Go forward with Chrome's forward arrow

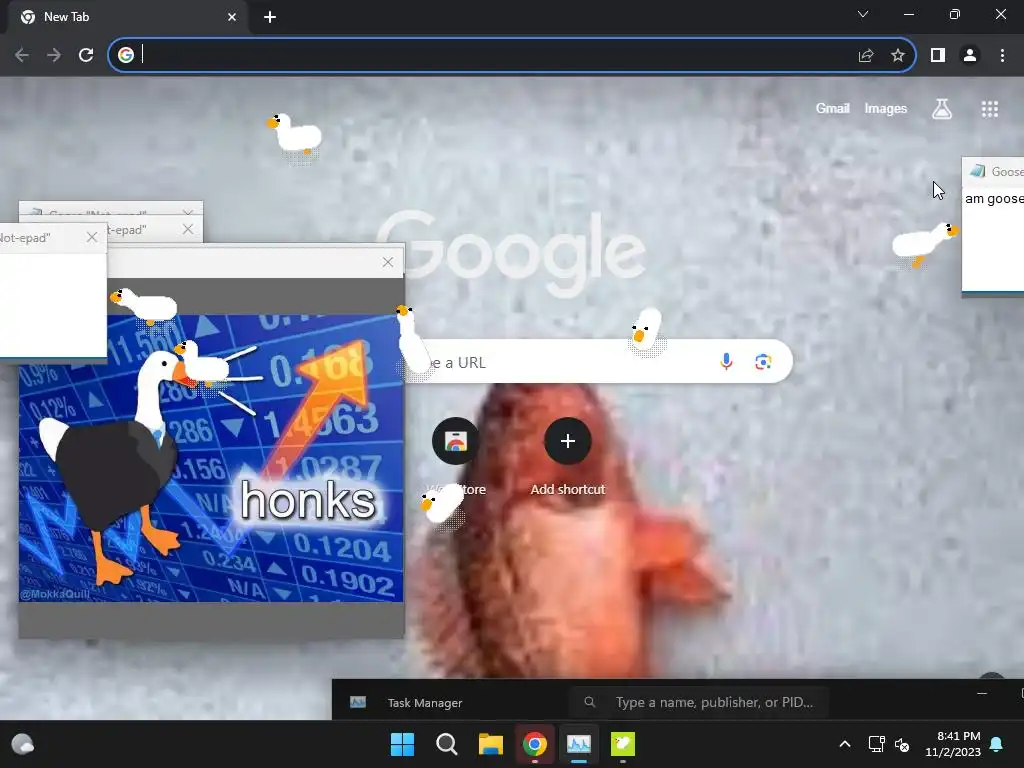point(54,55)
